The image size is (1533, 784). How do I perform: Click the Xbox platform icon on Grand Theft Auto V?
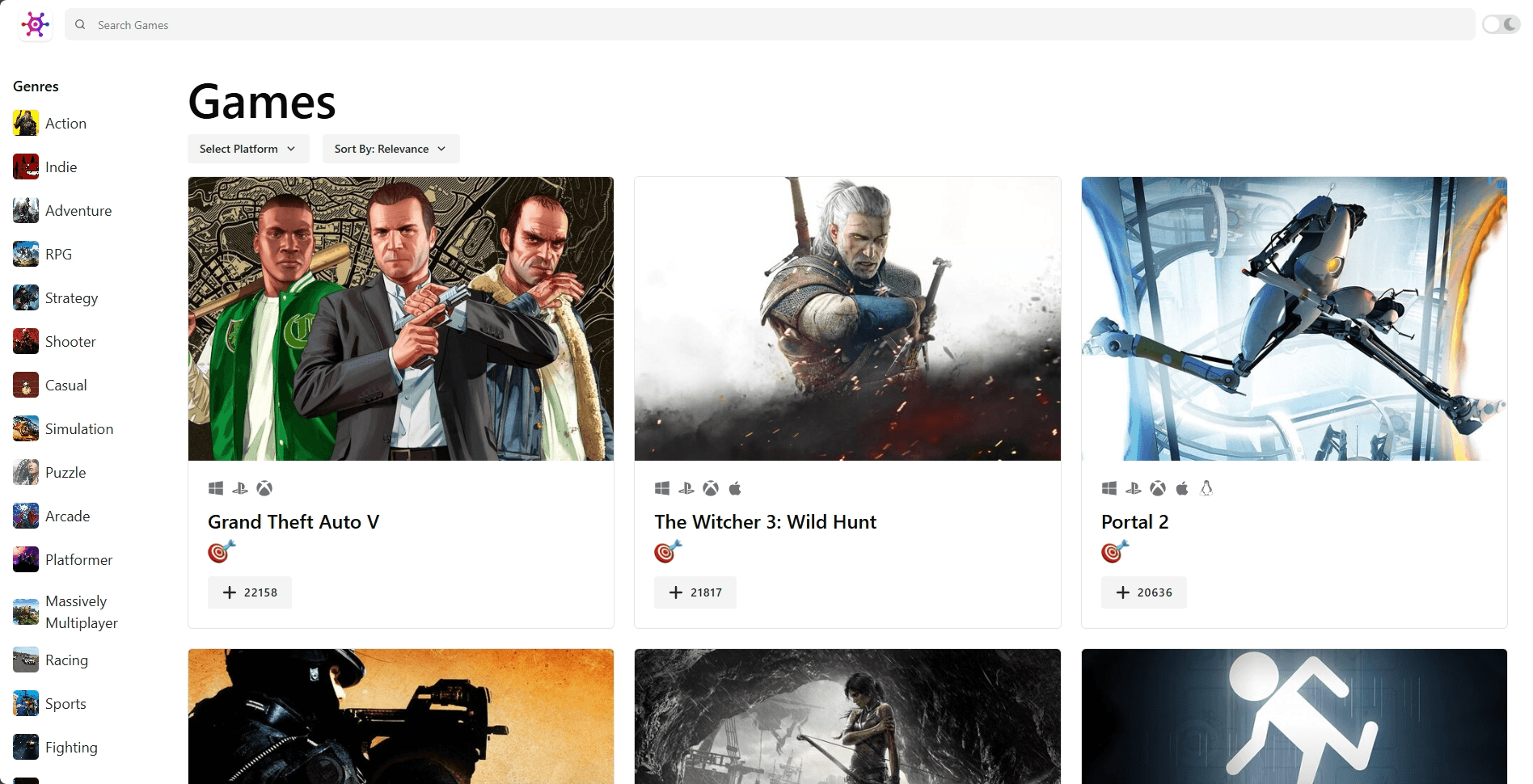pos(264,488)
